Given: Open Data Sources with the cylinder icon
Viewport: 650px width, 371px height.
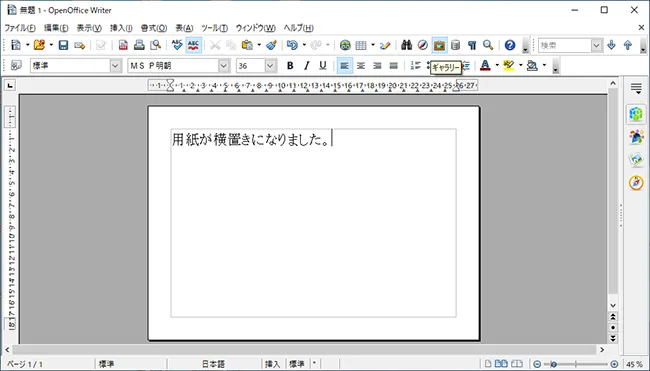Looking at the screenshot, I should [456, 45].
